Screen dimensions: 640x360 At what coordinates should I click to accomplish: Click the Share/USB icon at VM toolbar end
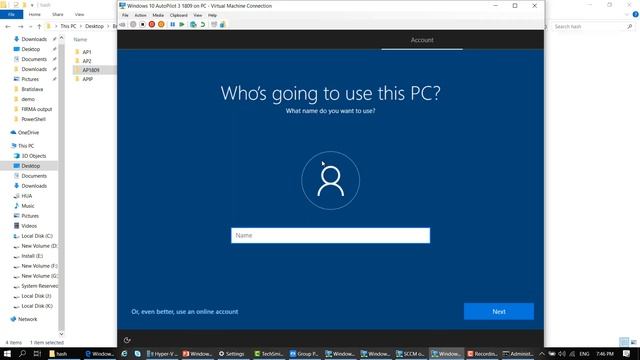pos(223,24)
